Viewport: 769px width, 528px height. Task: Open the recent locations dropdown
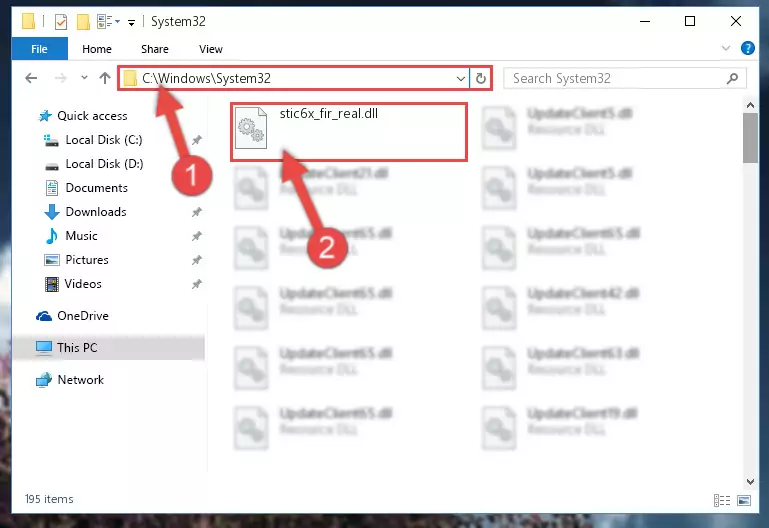[84, 77]
